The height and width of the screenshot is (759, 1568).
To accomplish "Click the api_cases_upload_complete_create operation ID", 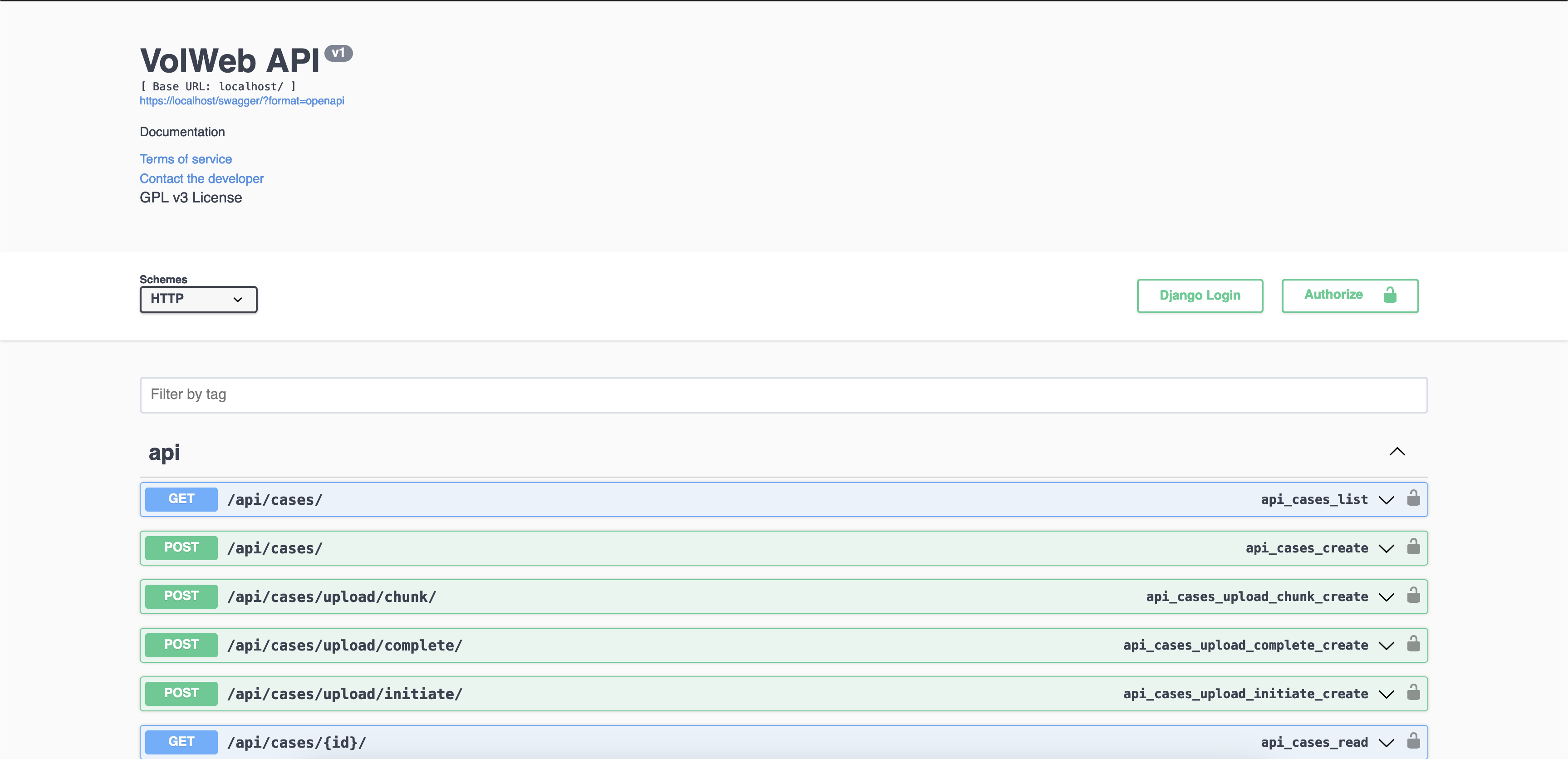I will pos(1245,645).
